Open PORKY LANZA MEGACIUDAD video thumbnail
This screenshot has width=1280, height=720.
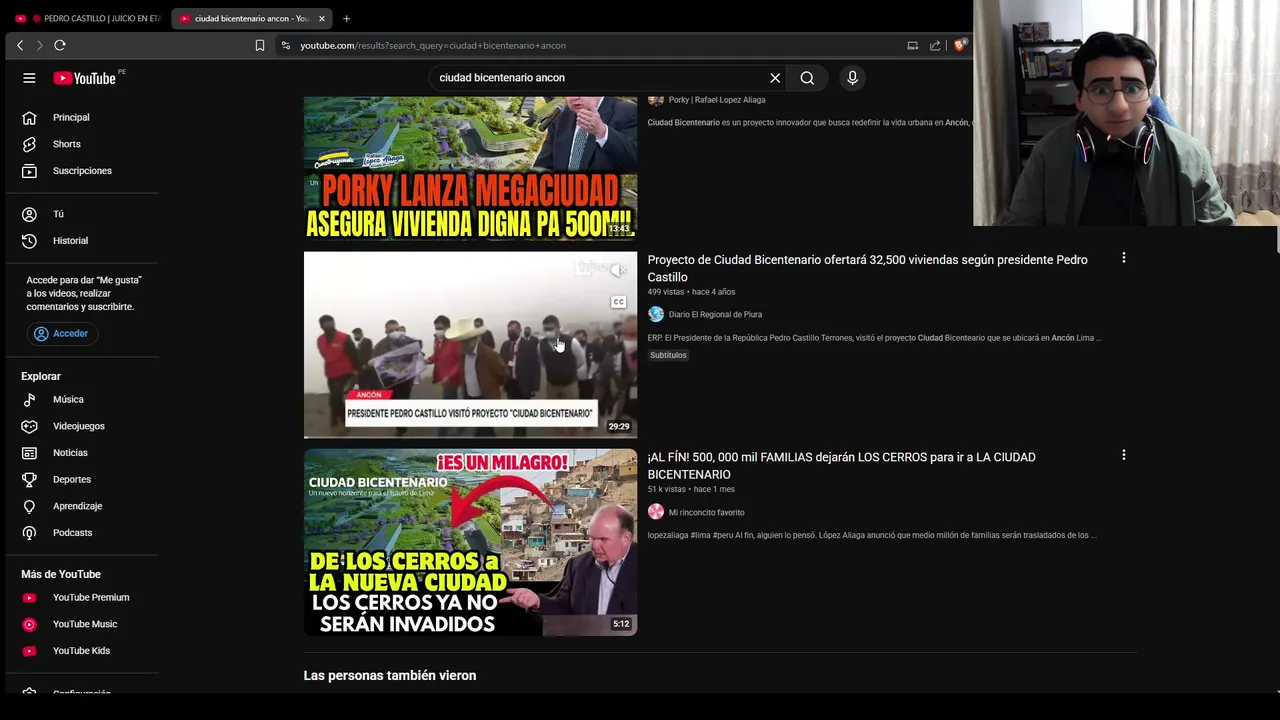coord(470,168)
